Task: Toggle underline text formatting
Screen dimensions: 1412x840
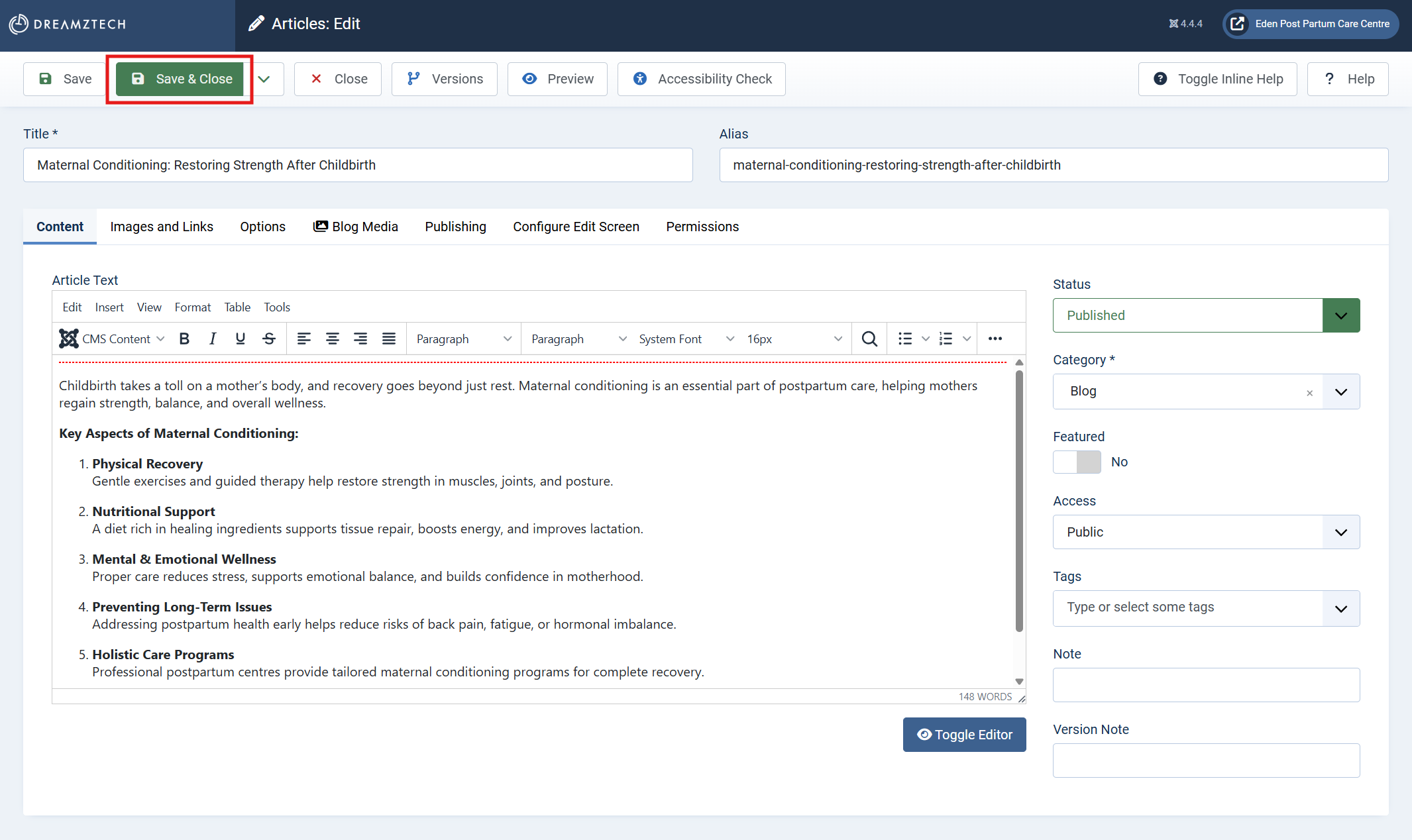Action: coord(240,339)
